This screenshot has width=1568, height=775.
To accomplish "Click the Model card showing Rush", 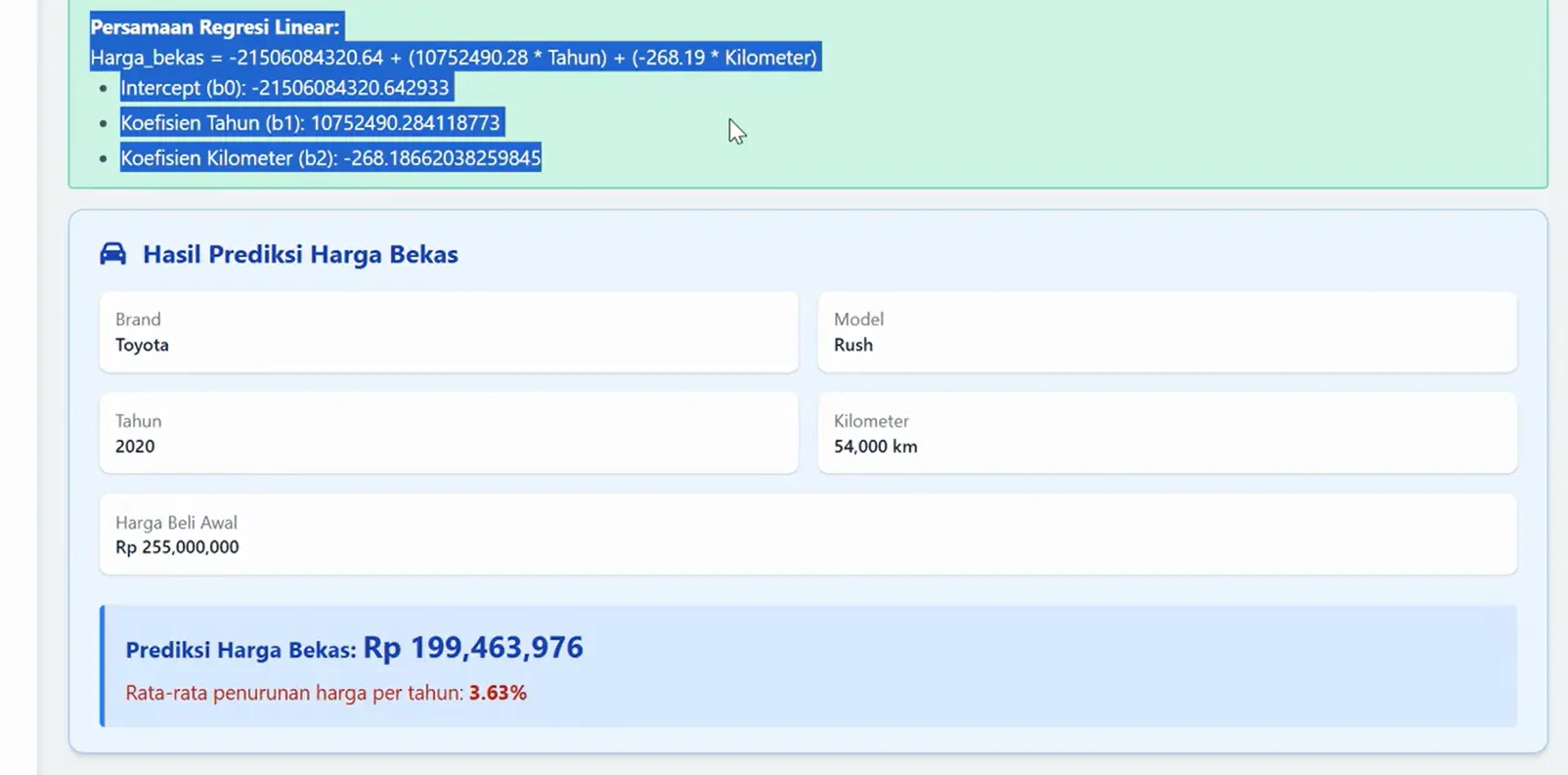I will pyautogui.click(x=1167, y=332).
